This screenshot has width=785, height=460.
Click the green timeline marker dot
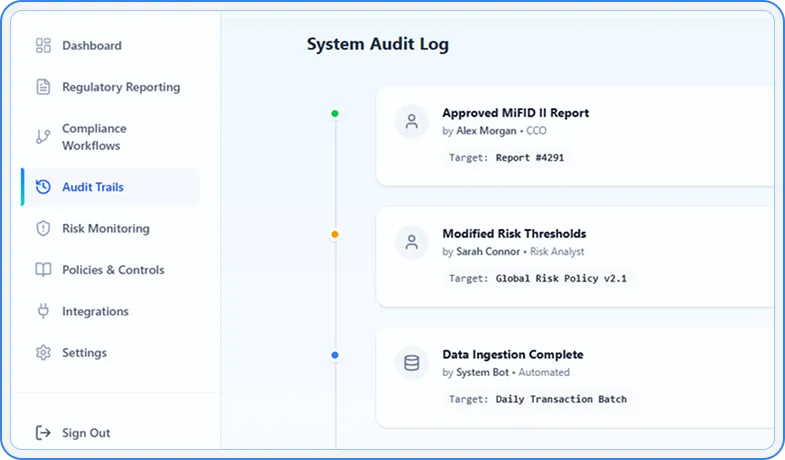pyautogui.click(x=335, y=114)
